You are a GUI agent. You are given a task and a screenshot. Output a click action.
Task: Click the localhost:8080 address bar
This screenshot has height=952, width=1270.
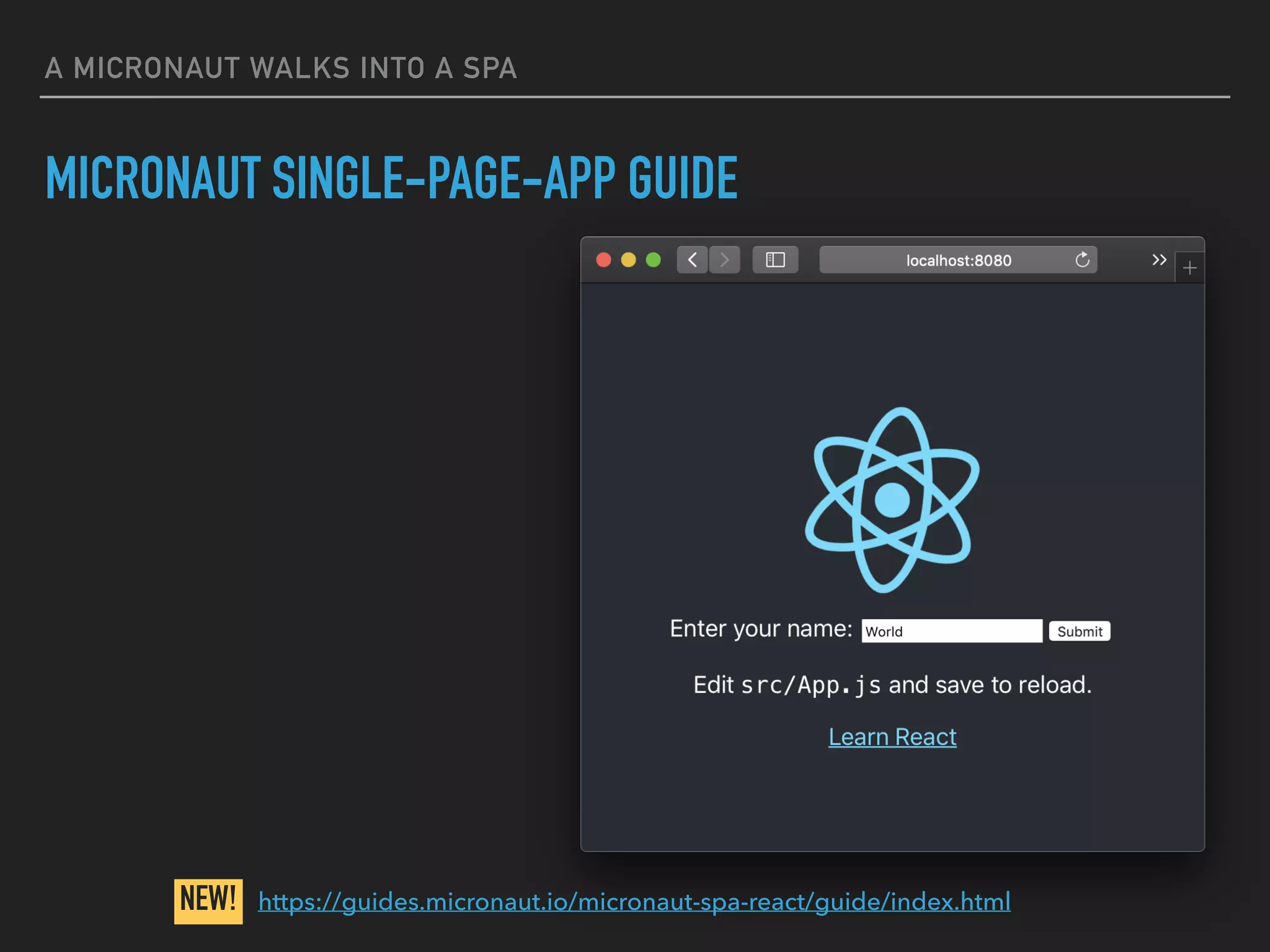click(x=958, y=260)
